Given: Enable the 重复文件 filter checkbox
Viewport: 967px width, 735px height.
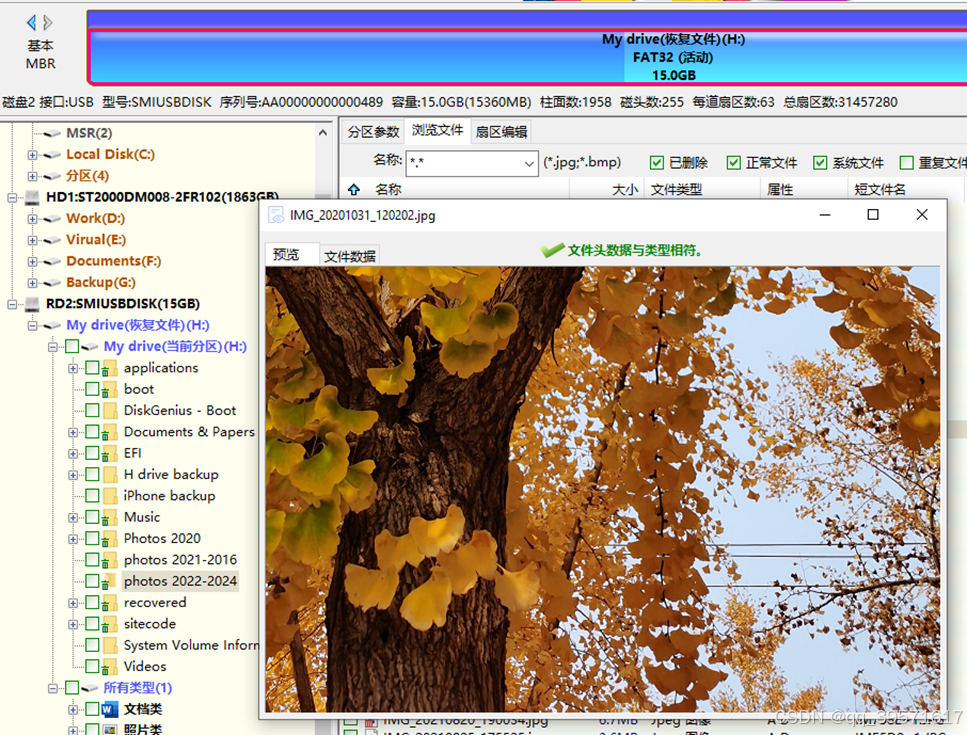Looking at the screenshot, I should point(907,163).
